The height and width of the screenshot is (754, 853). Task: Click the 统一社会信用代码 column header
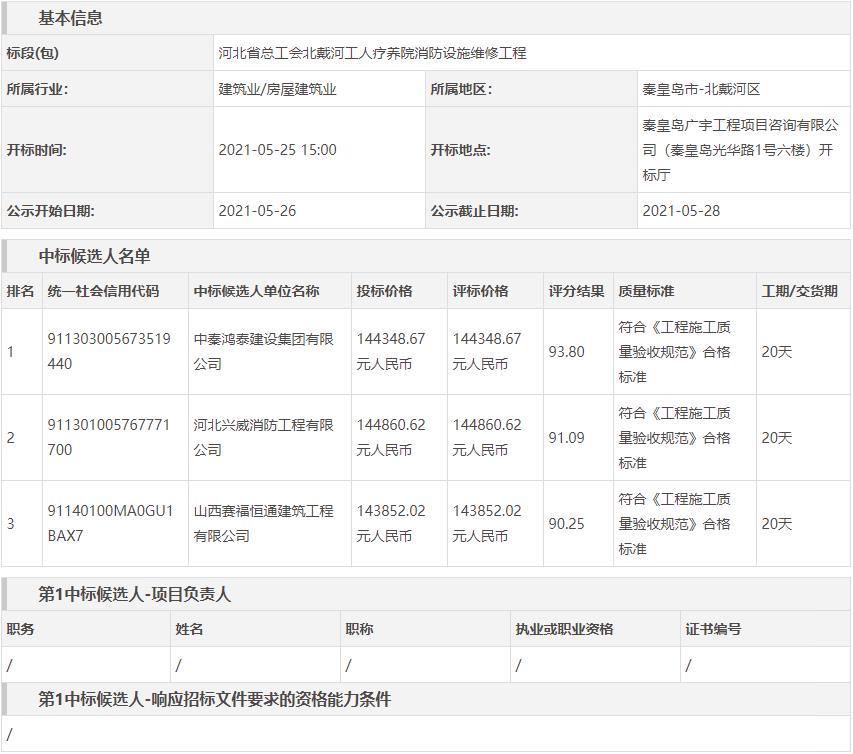tap(103, 291)
